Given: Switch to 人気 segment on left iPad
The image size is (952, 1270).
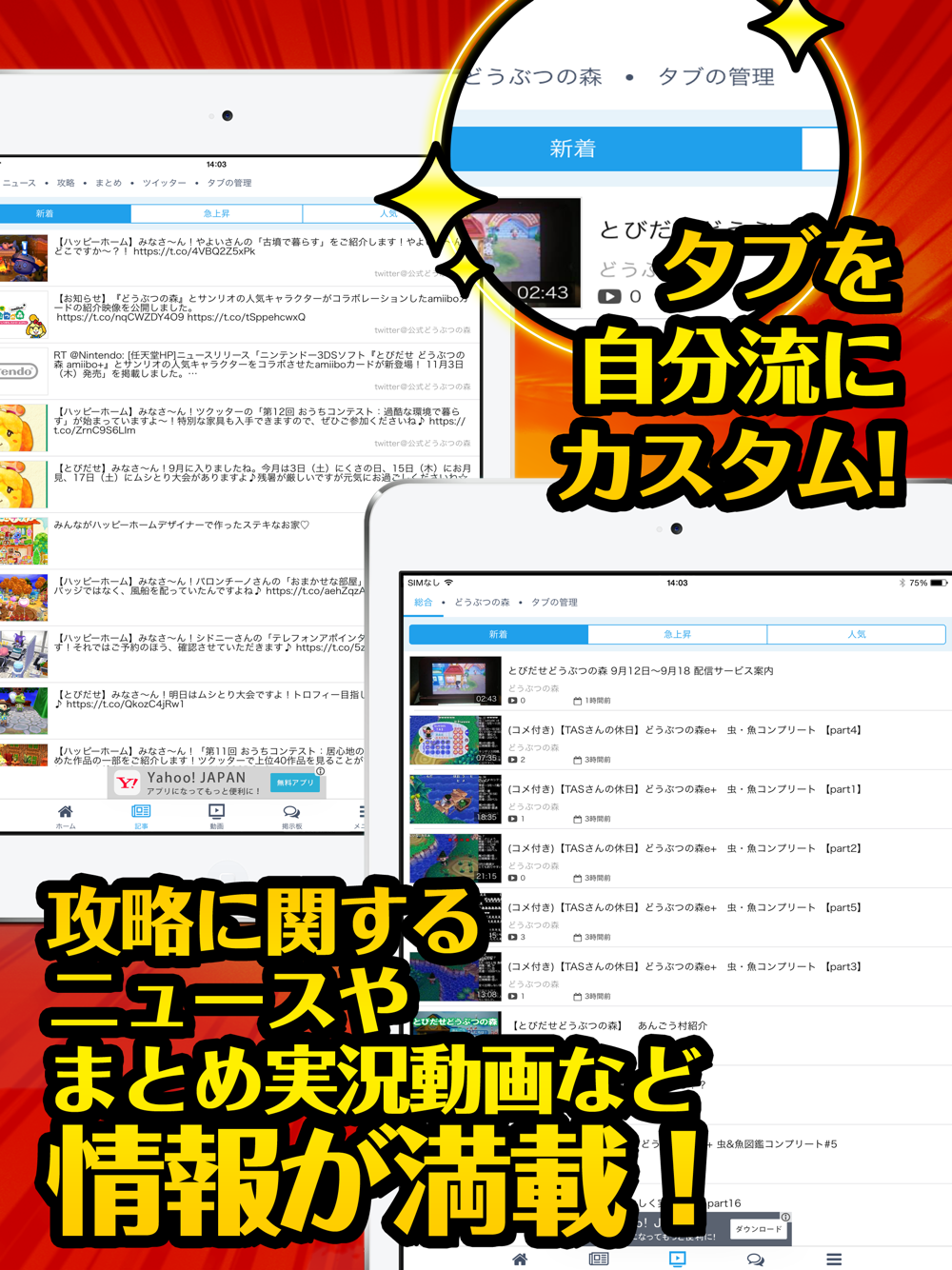Looking at the screenshot, I should (389, 214).
